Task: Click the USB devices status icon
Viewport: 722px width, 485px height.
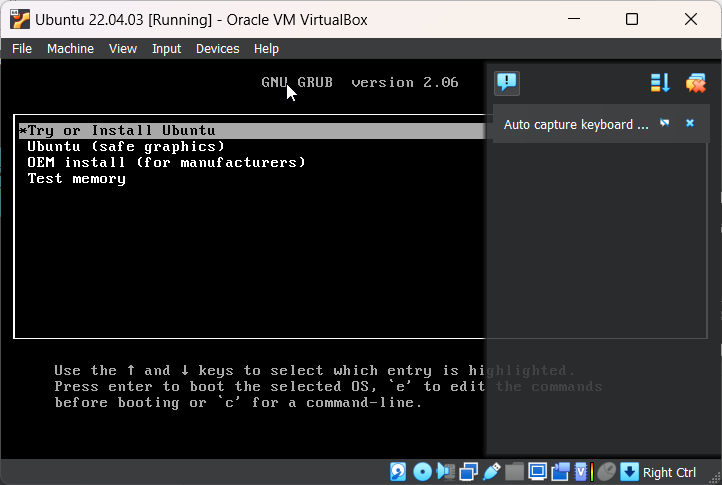Action: click(x=491, y=472)
